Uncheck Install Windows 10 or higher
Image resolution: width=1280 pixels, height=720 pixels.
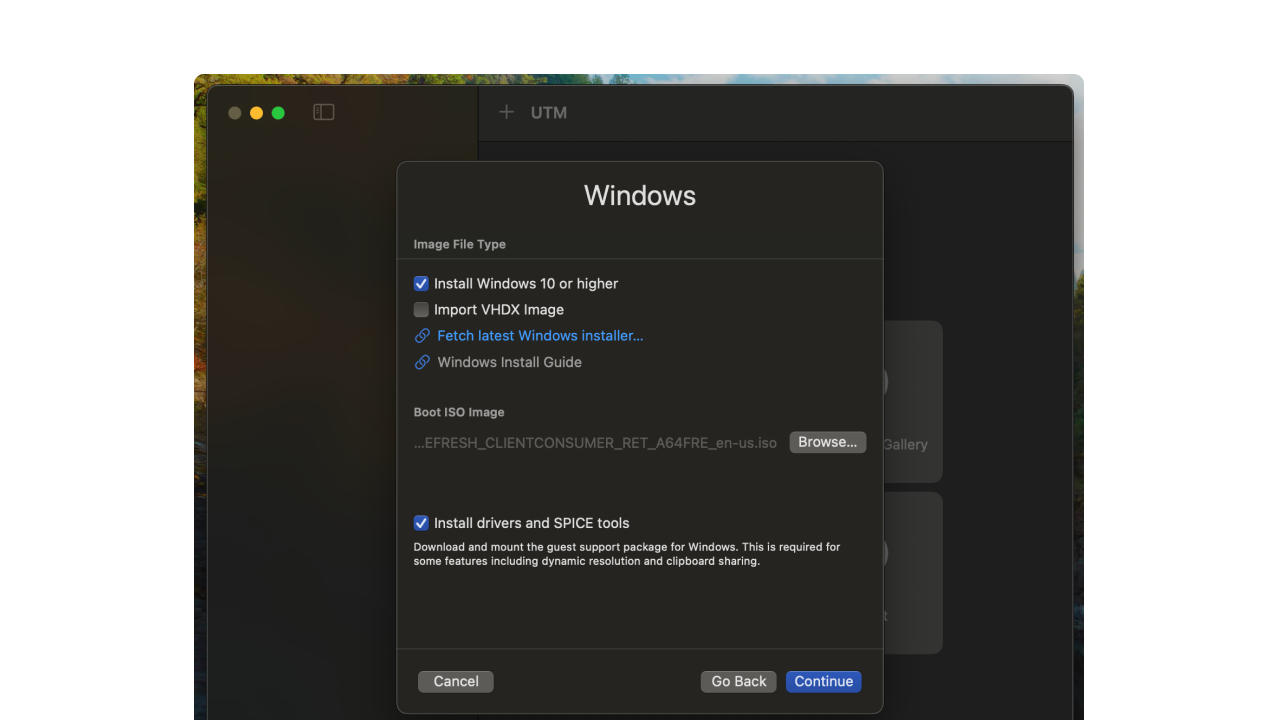point(420,283)
